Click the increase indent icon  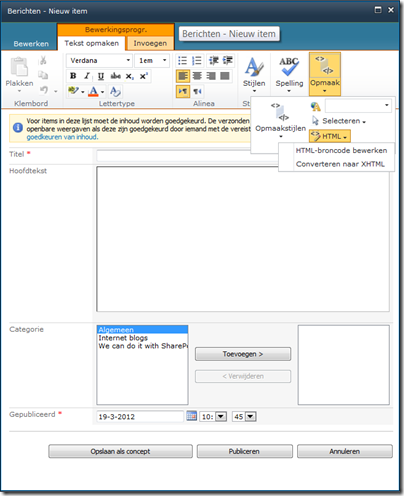(x=228, y=60)
